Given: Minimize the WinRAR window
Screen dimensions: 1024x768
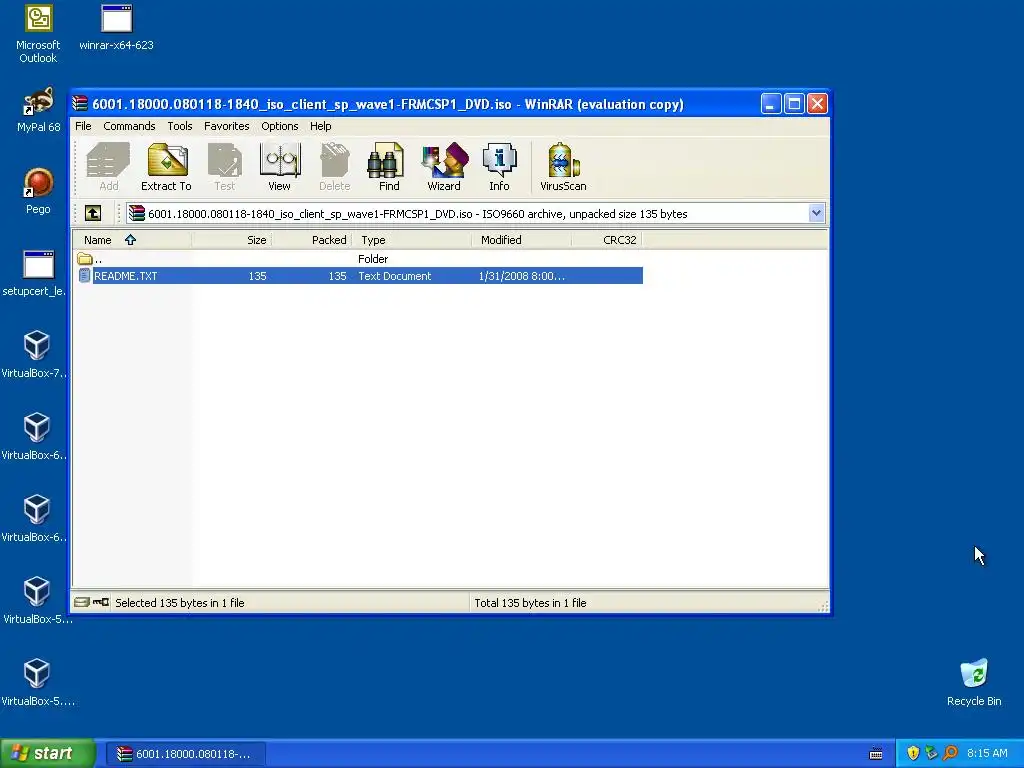Looking at the screenshot, I should (771, 104).
